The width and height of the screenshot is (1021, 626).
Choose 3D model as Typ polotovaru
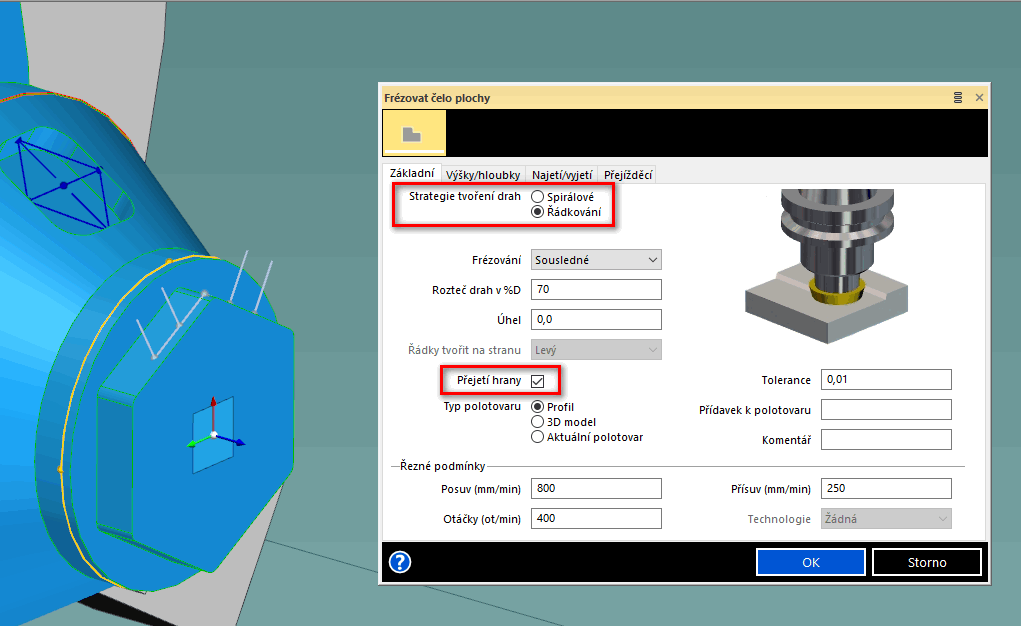538,422
